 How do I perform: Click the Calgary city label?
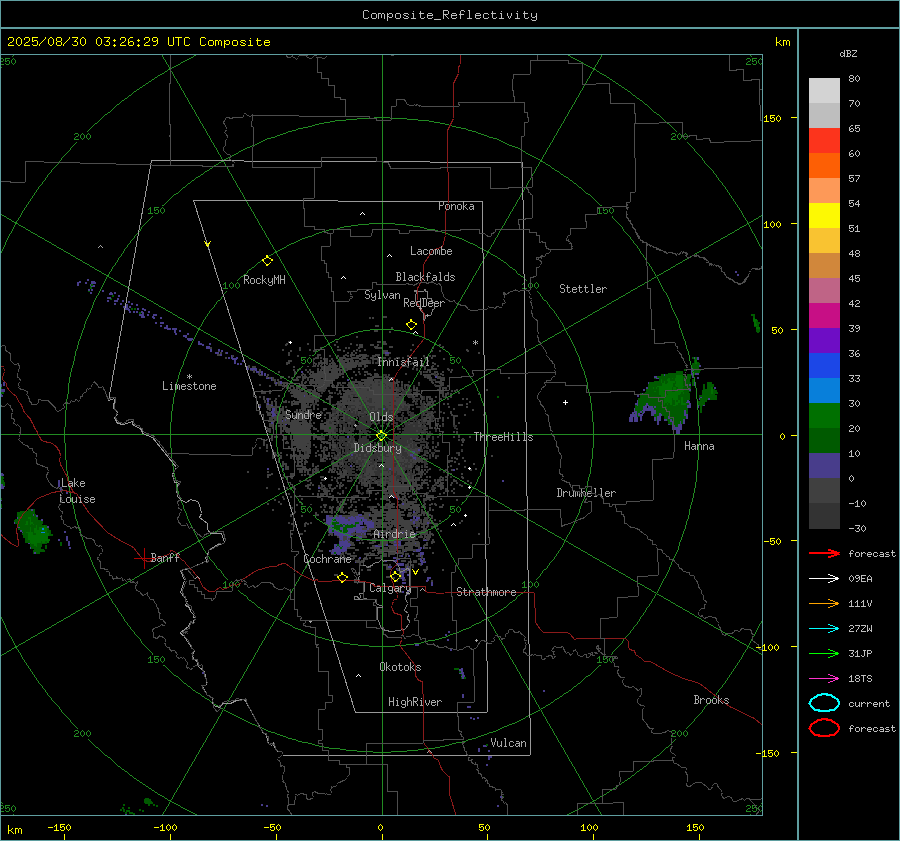390,588
